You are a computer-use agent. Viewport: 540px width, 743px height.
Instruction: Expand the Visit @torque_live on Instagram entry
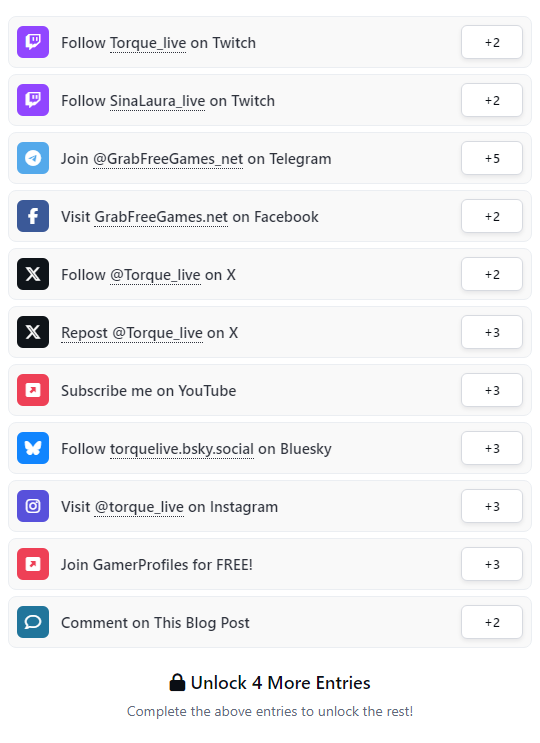point(270,506)
